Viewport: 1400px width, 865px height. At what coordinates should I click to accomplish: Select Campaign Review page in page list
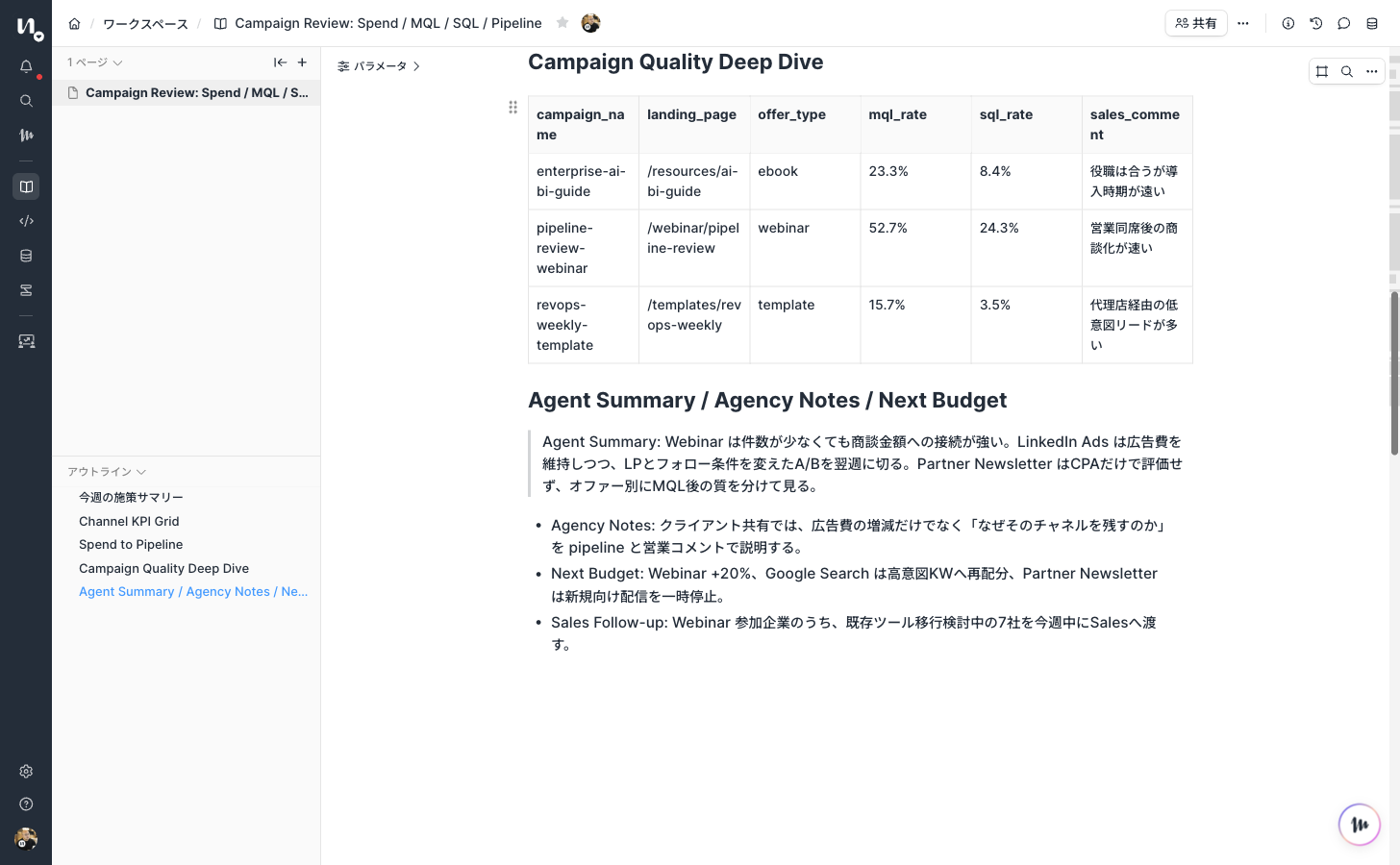click(x=187, y=93)
